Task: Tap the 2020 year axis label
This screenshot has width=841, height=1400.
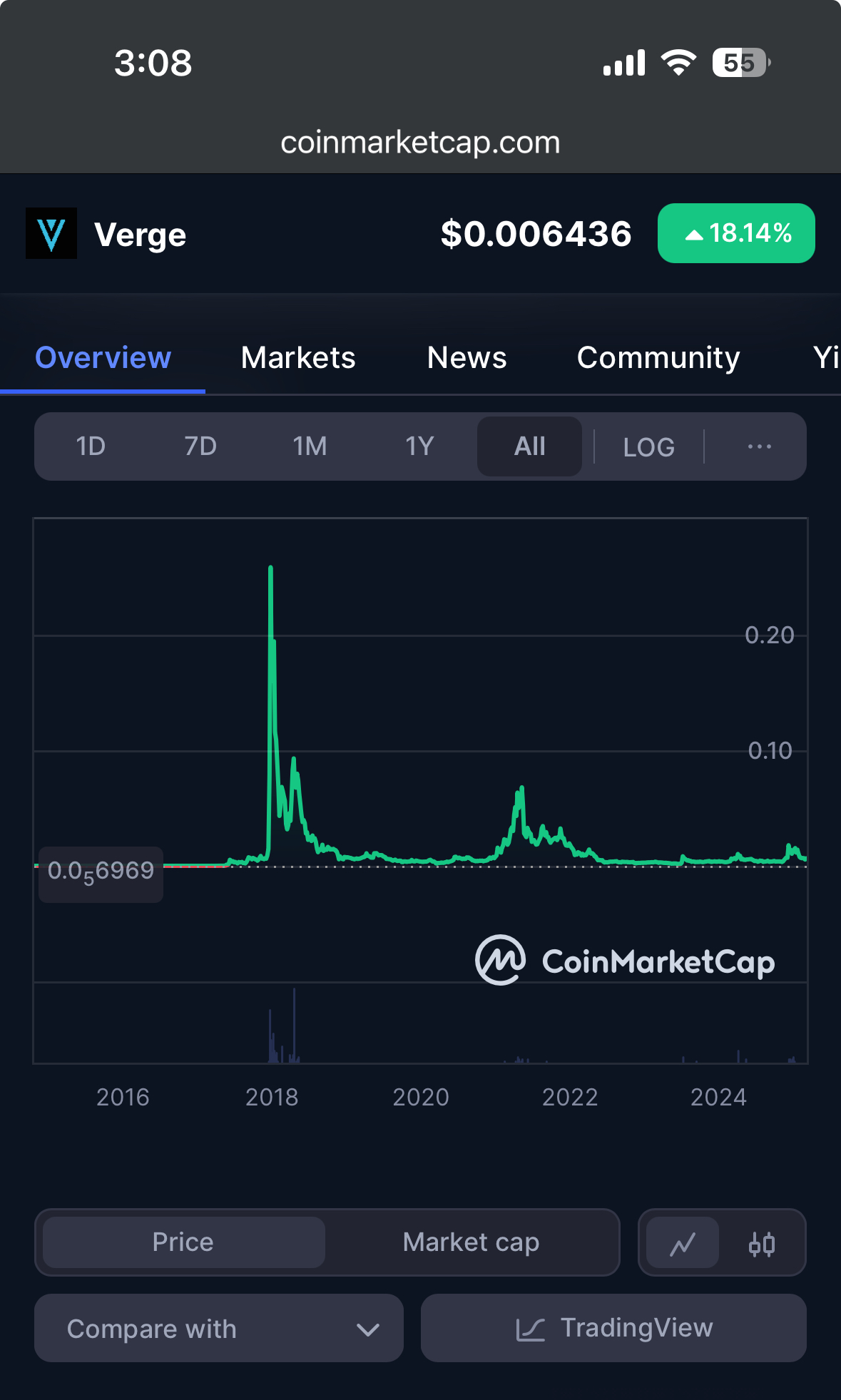Action: pos(421,1097)
